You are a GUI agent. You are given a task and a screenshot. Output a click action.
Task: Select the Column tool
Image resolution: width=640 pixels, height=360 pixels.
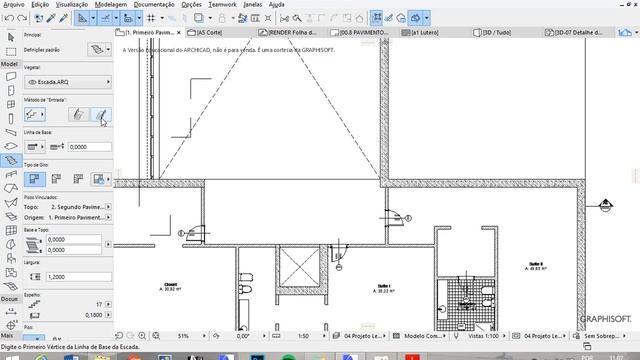coord(11,118)
